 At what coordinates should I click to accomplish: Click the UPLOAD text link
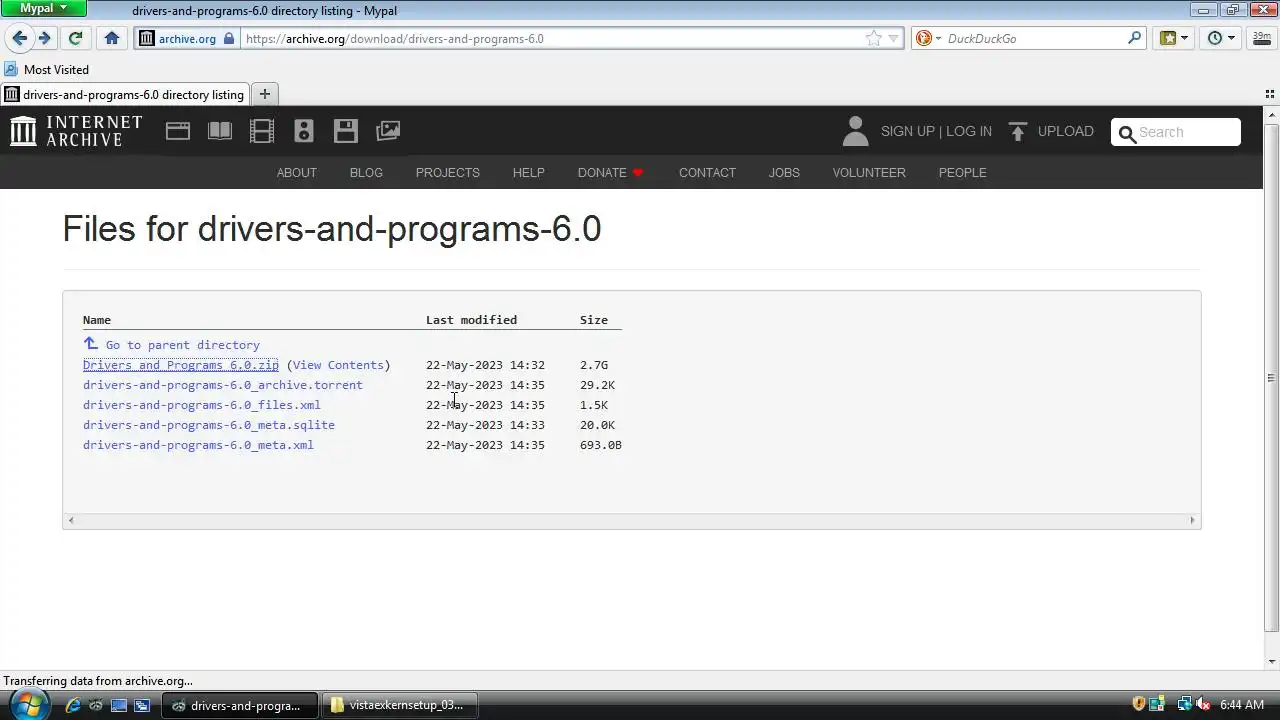coord(1066,131)
